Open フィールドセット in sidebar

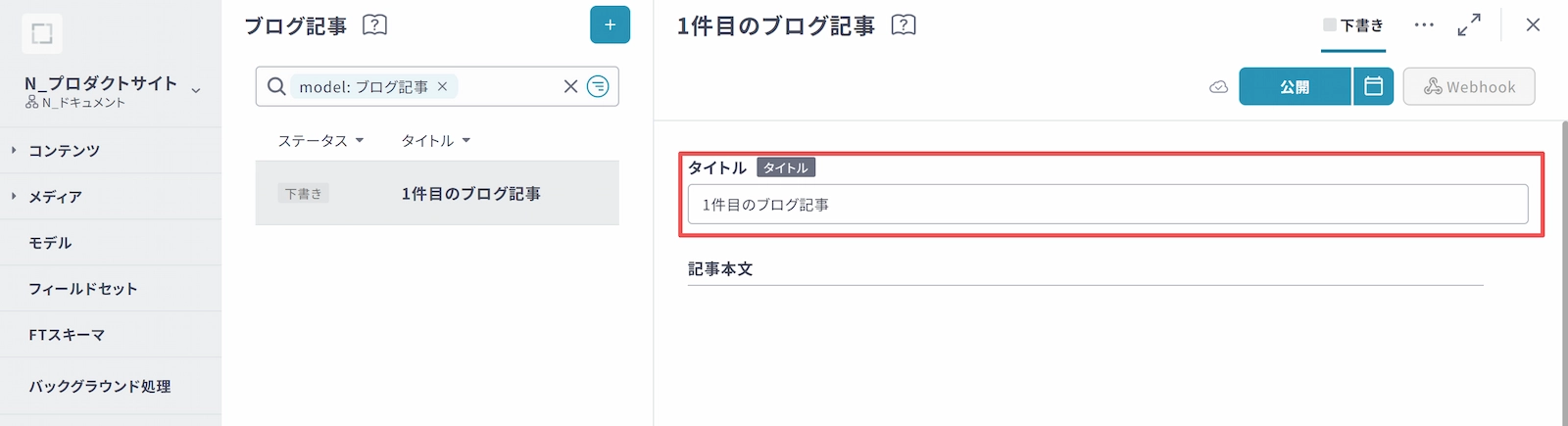tap(83, 289)
